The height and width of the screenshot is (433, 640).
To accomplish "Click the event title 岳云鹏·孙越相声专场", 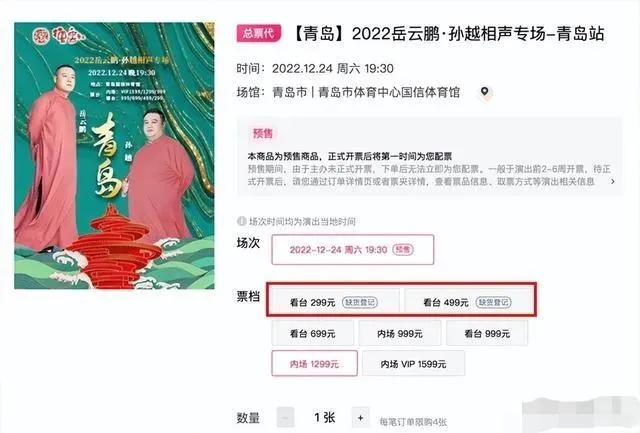I will click(469, 34).
